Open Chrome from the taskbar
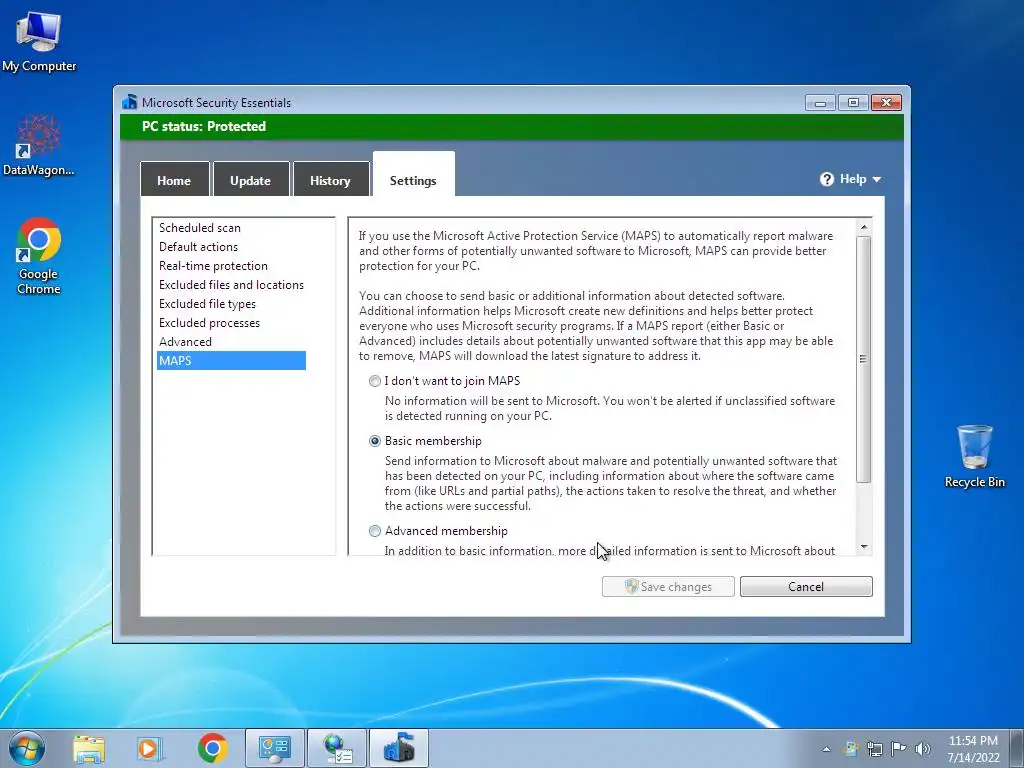The width and height of the screenshot is (1024, 768). 212,749
